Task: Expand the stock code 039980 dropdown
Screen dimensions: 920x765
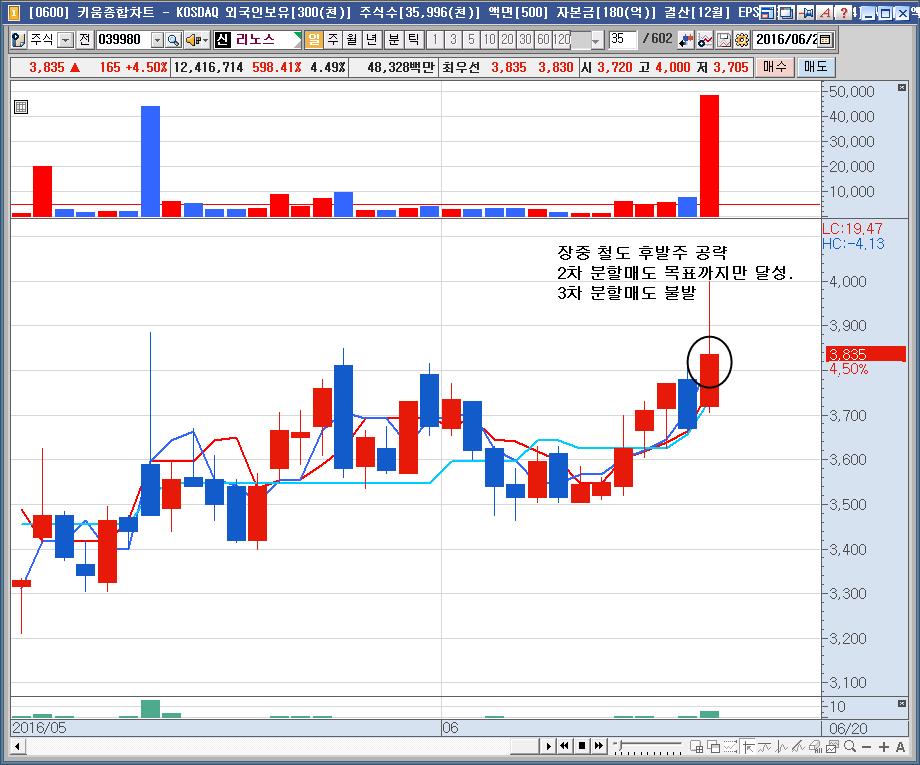Action: pyautogui.click(x=157, y=40)
